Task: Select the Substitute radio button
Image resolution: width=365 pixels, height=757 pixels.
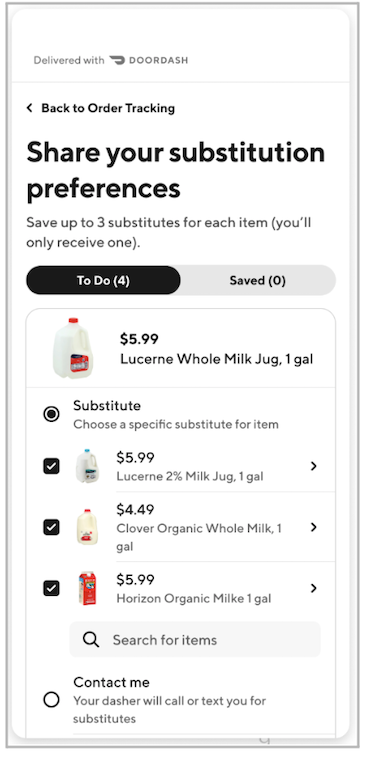Action: (x=51, y=414)
